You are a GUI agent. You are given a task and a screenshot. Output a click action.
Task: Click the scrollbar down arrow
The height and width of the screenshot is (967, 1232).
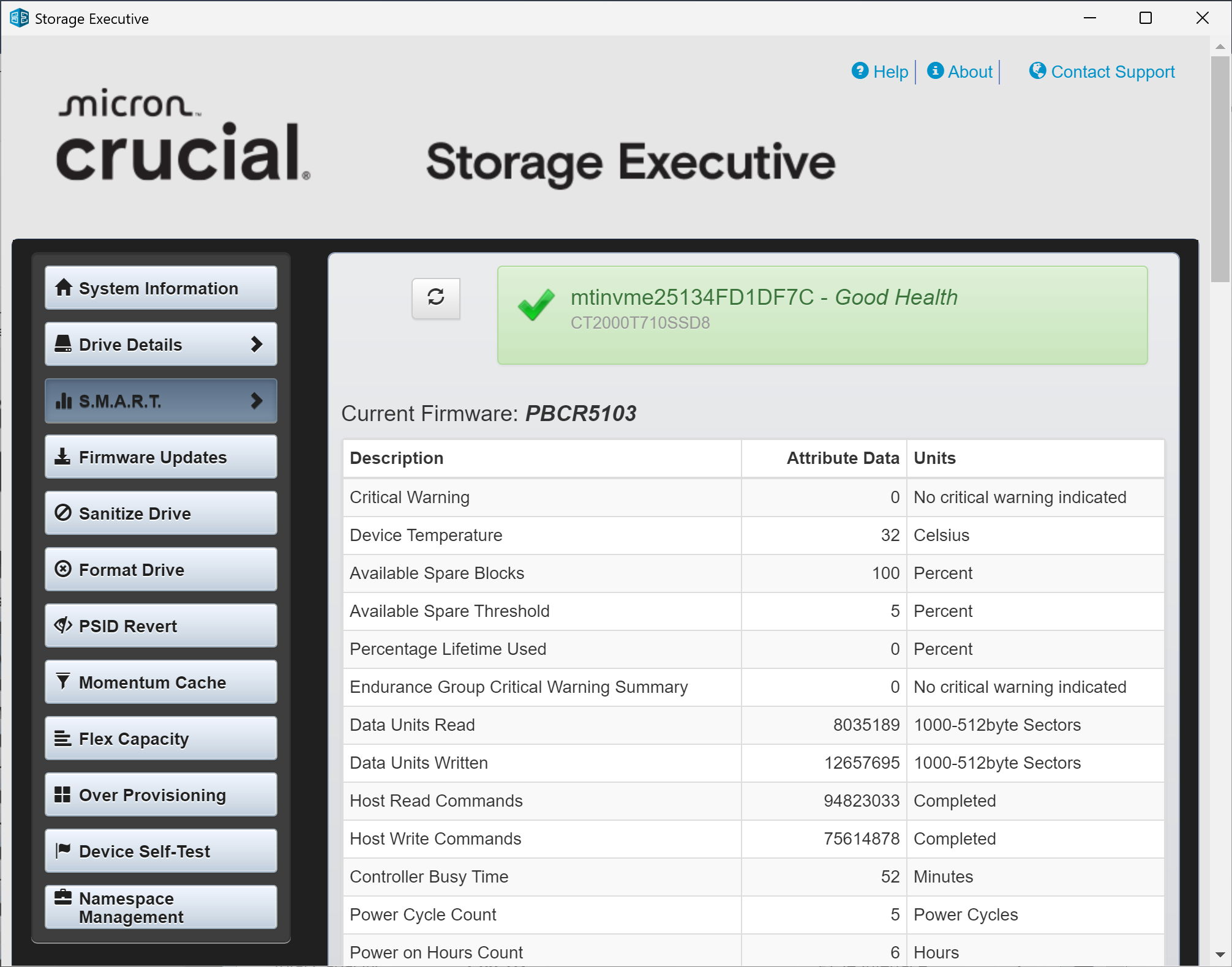[x=1220, y=955]
